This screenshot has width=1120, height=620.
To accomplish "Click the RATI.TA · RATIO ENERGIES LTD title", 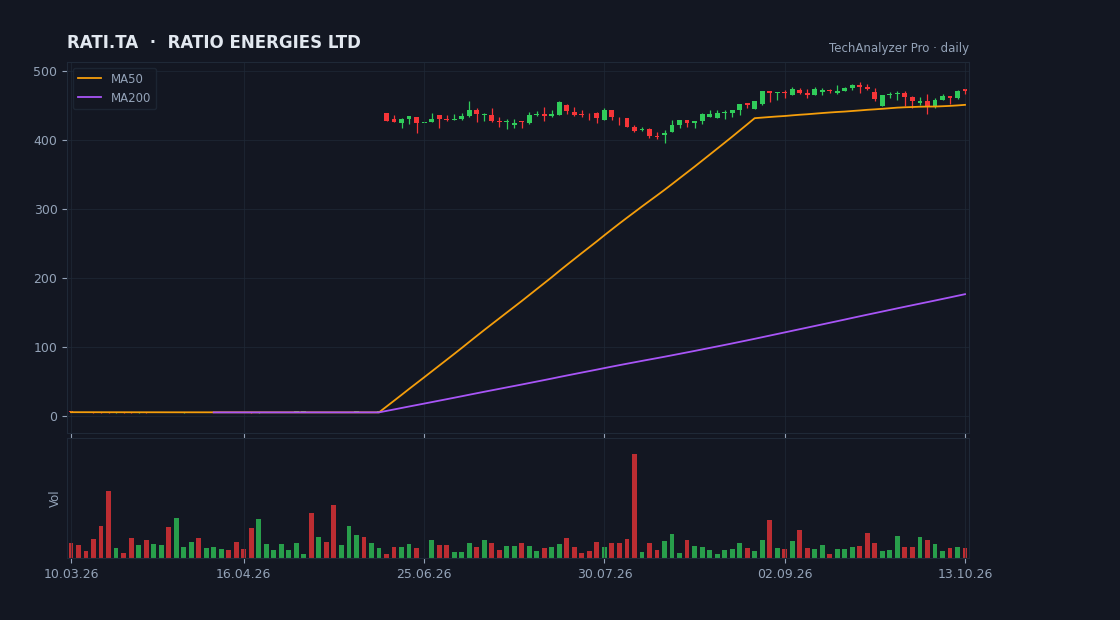I will click(214, 43).
